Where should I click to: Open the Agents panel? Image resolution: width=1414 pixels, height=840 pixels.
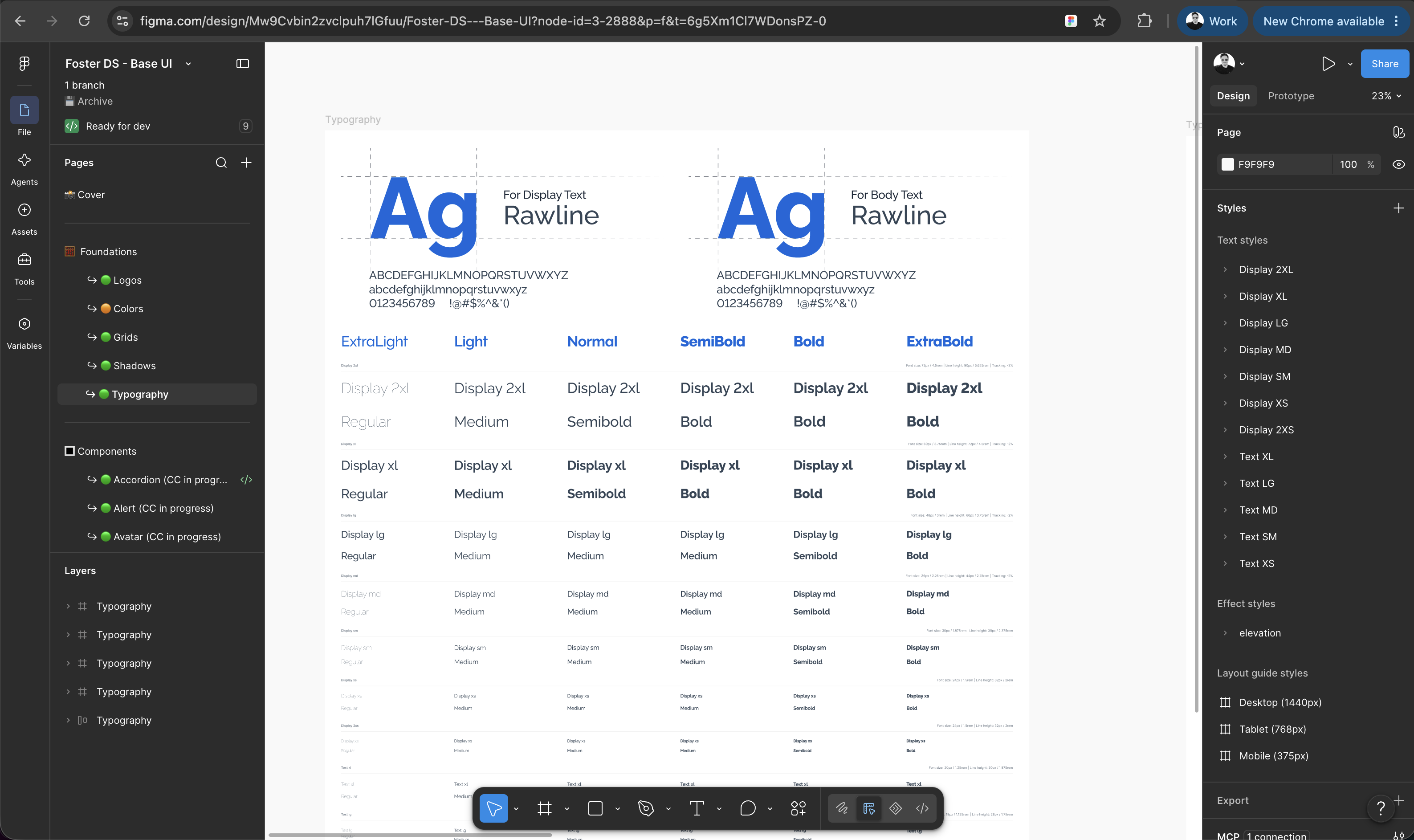[x=24, y=169]
